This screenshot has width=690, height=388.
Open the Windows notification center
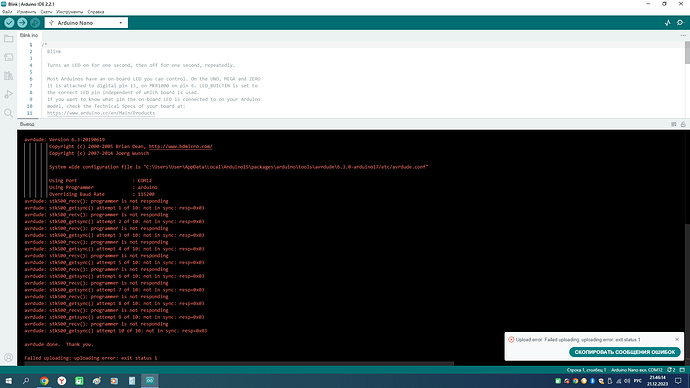[678, 381]
